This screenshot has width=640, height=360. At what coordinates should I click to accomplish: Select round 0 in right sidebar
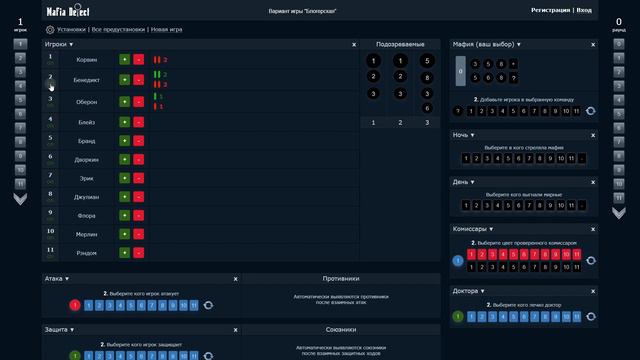(x=619, y=44)
